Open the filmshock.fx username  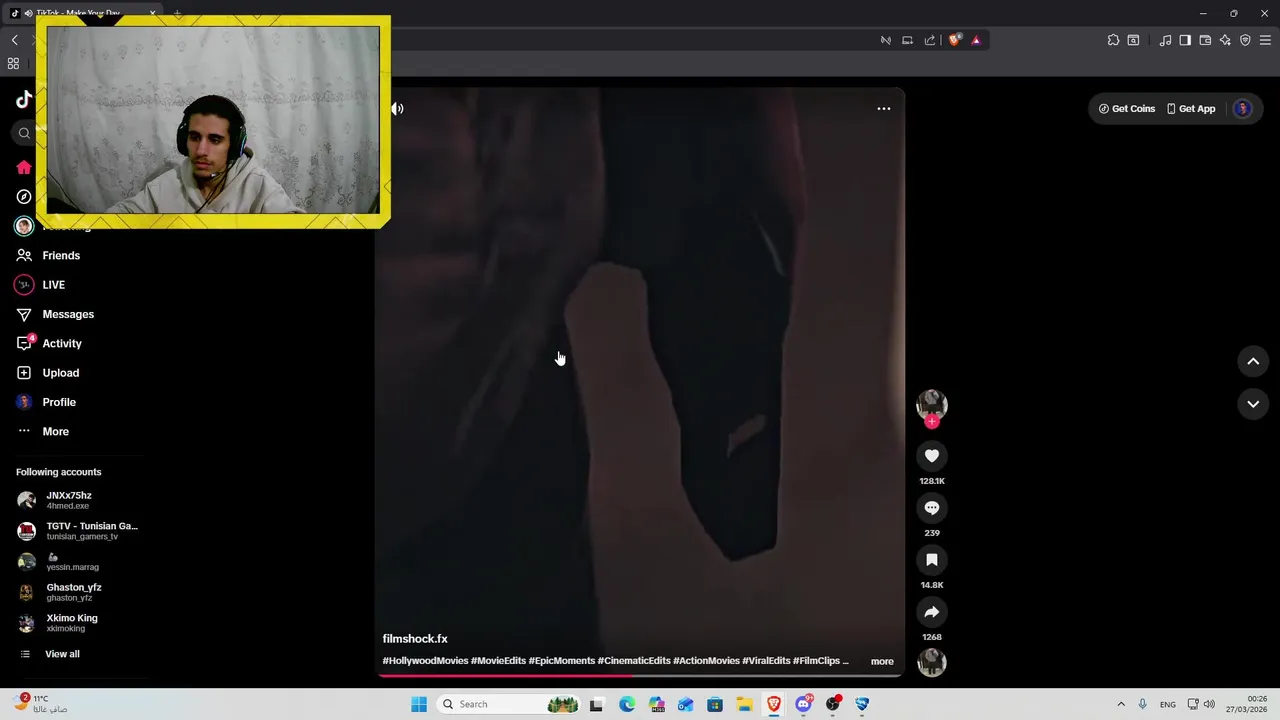[x=415, y=638]
